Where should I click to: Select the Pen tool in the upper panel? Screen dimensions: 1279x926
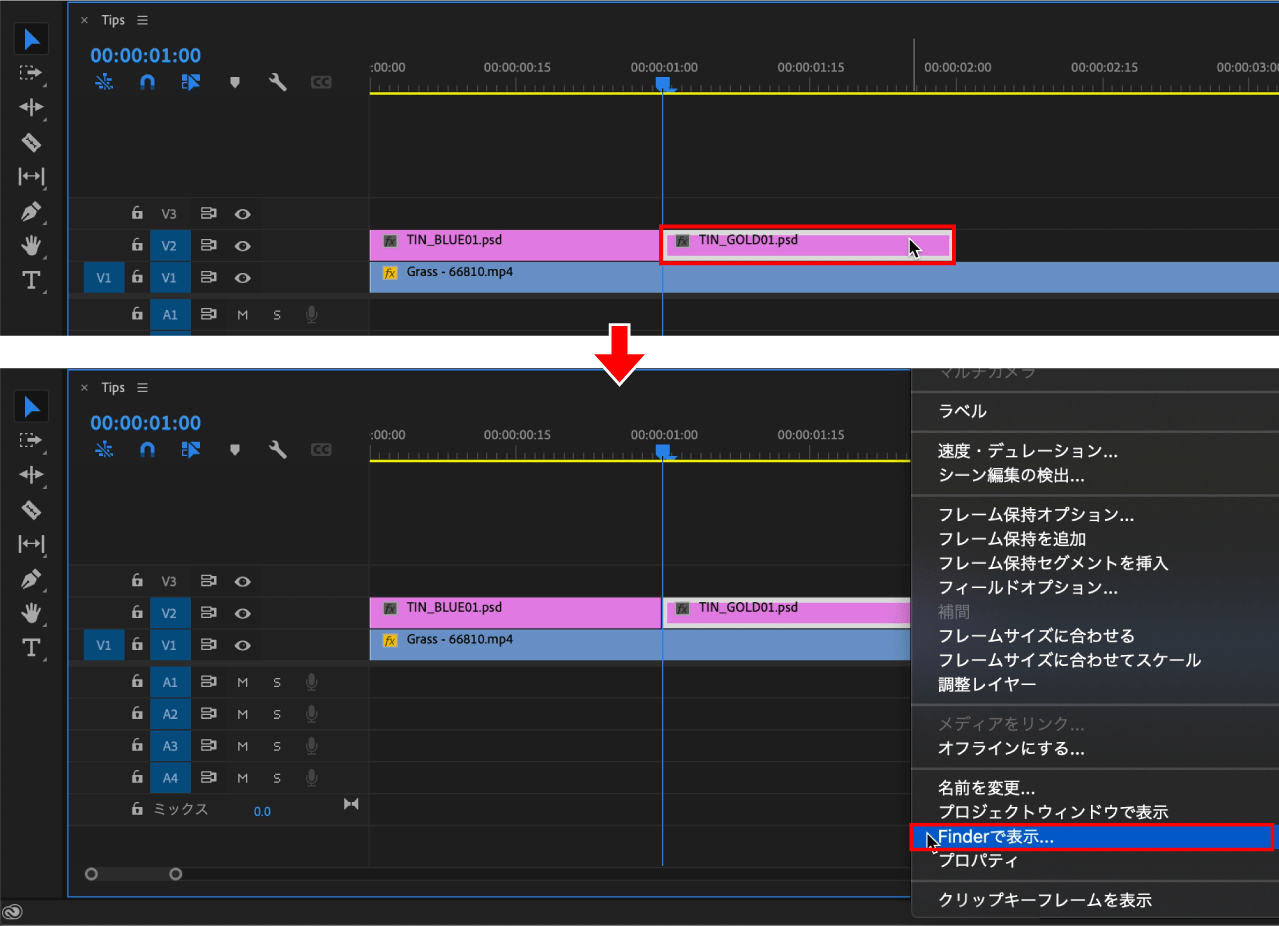pyautogui.click(x=32, y=212)
